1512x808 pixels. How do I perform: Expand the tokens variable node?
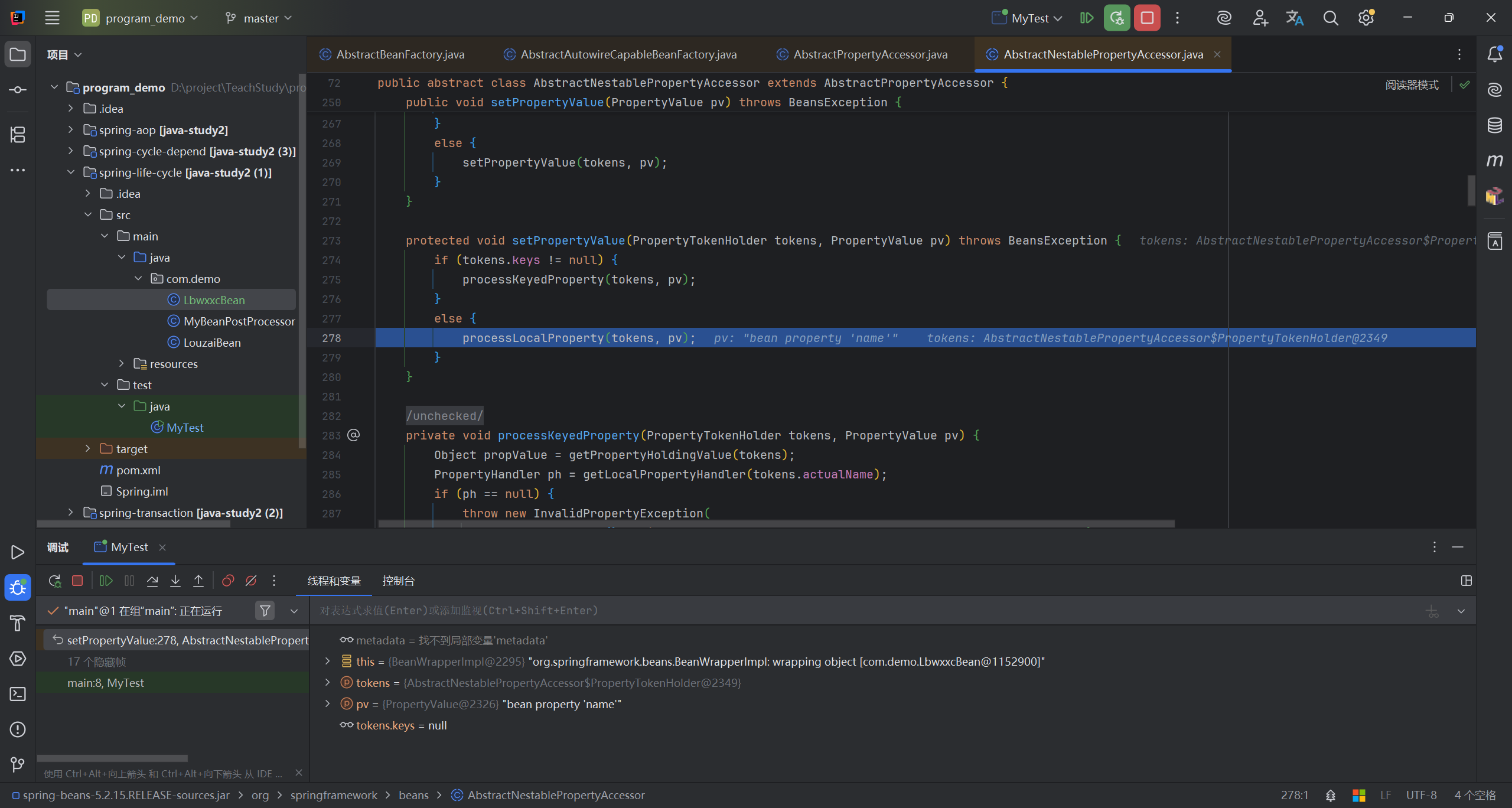point(328,683)
